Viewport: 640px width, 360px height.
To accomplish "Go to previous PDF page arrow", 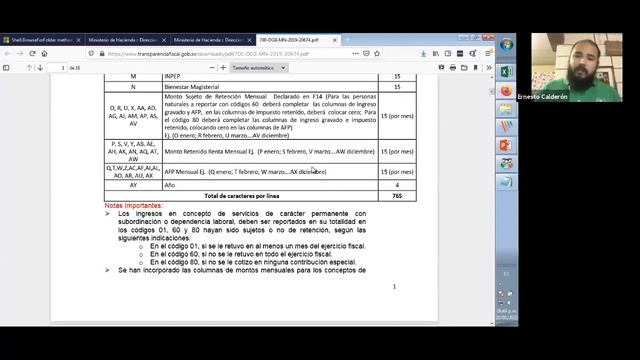I will coord(29,68).
